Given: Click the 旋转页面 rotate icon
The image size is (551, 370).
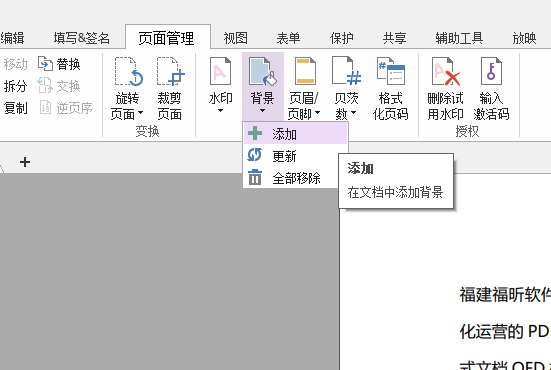Looking at the screenshot, I should pyautogui.click(x=128, y=72).
